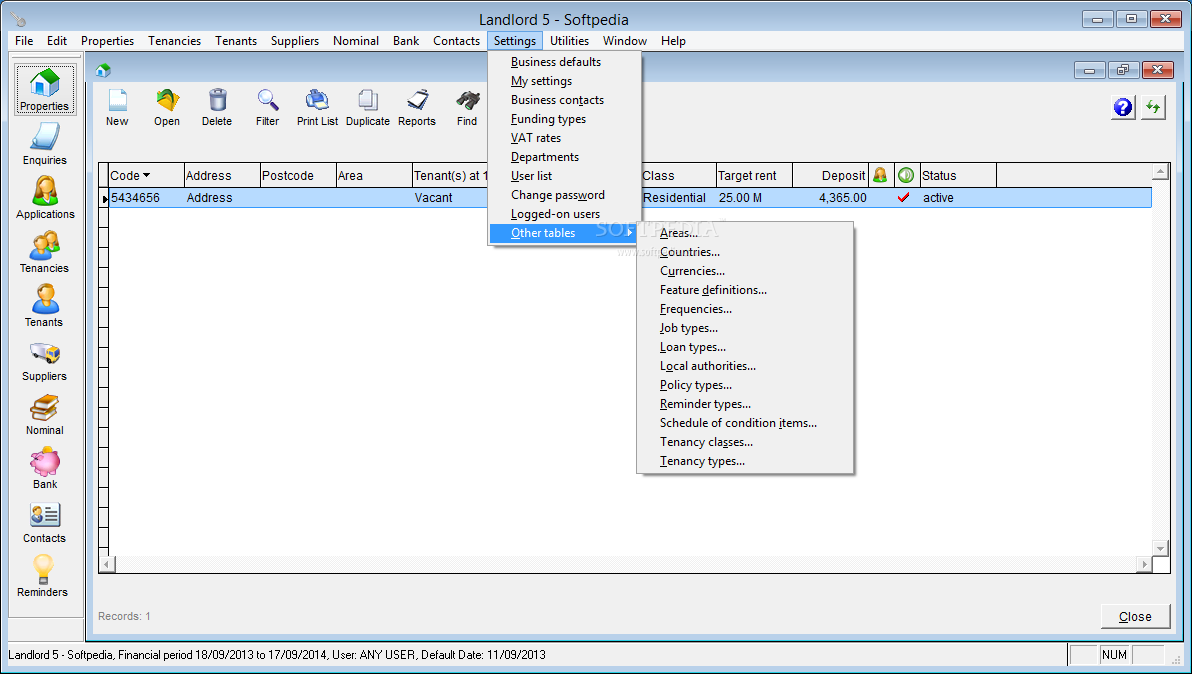Open the Nominal menu

coord(356,41)
